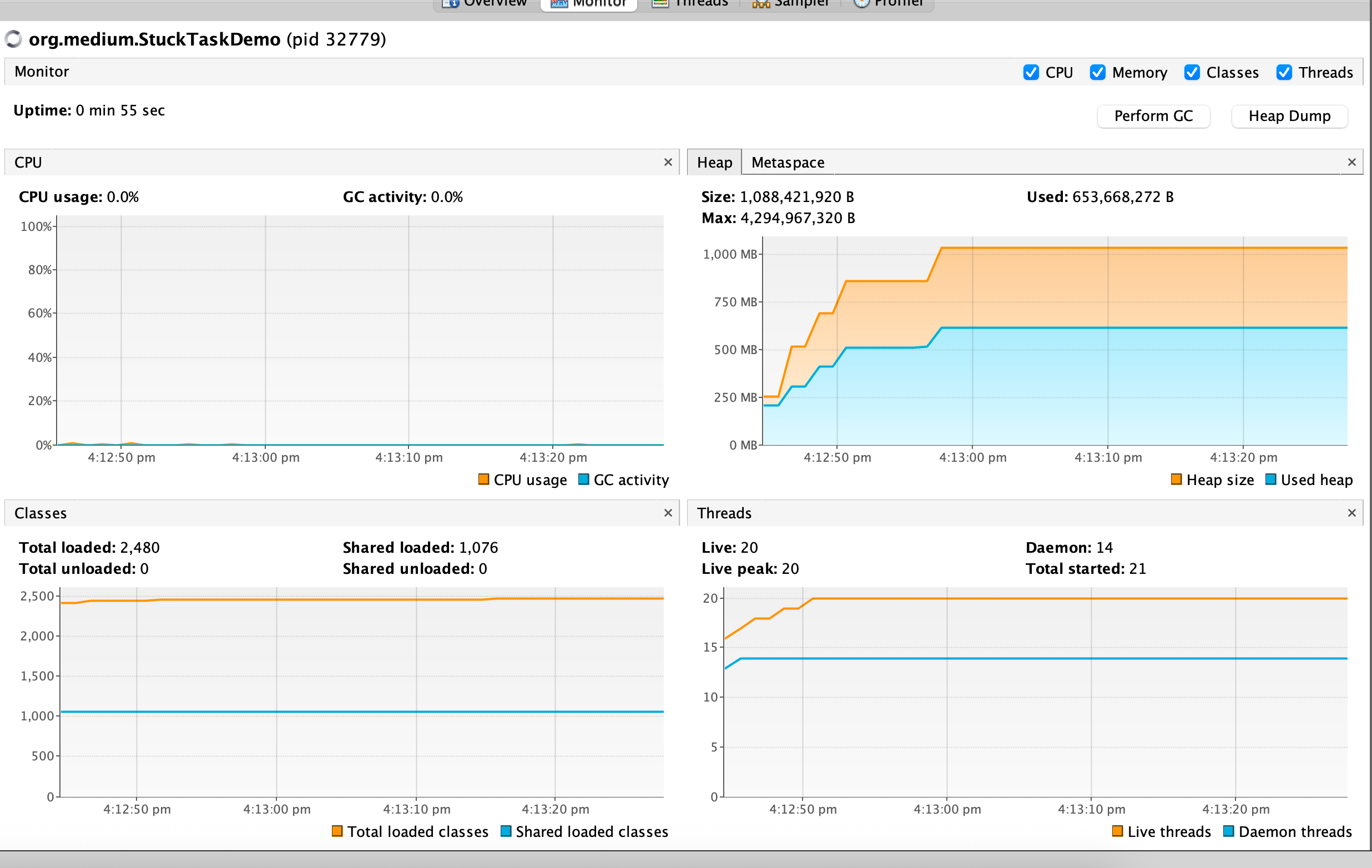The height and width of the screenshot is (868, 1372).
Task: Close the CPU graph panel
Action: click(668, 162)
